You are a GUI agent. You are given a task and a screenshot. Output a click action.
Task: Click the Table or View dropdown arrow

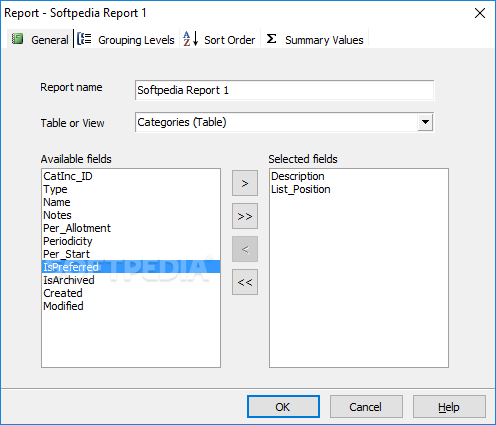pyautogui.click(x=425, y=122)
